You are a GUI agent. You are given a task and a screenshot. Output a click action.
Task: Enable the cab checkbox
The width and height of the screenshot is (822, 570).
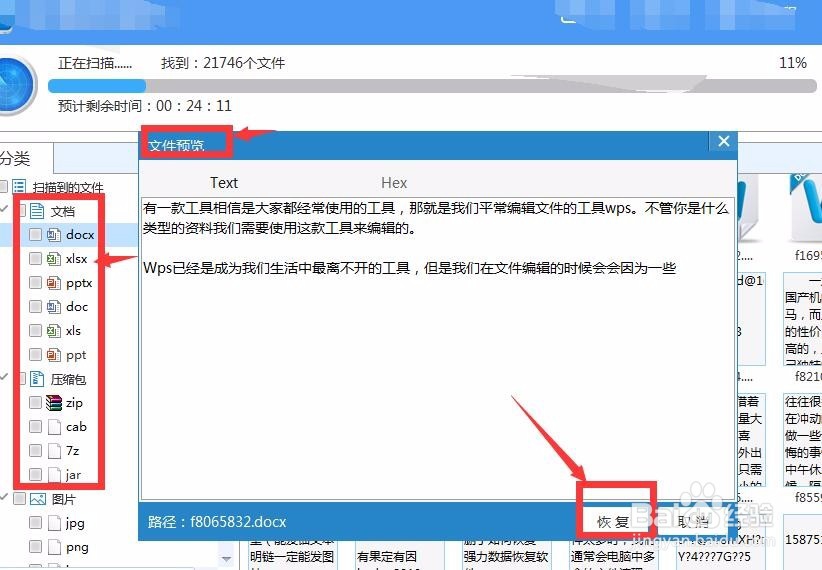35,426
